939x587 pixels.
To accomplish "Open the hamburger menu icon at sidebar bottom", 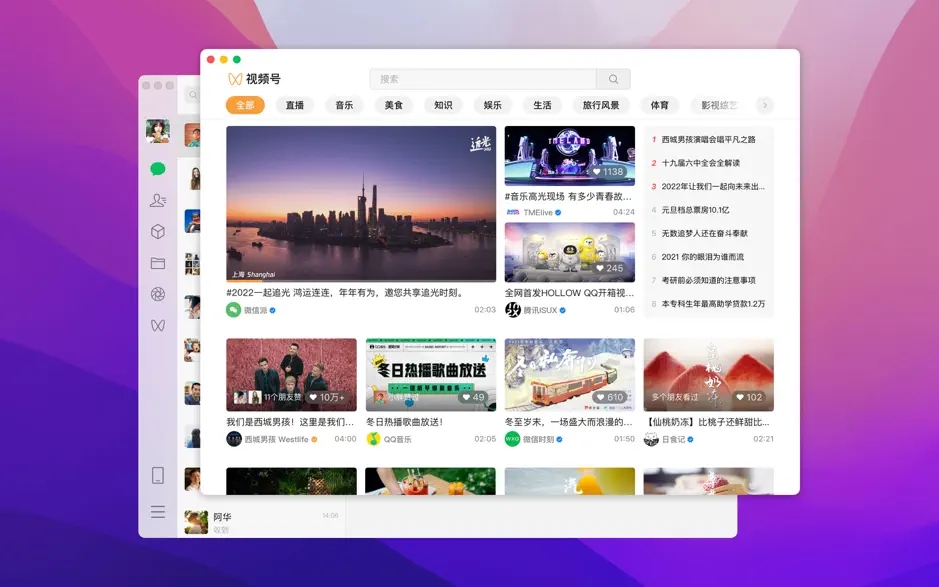I will point(157,511).
